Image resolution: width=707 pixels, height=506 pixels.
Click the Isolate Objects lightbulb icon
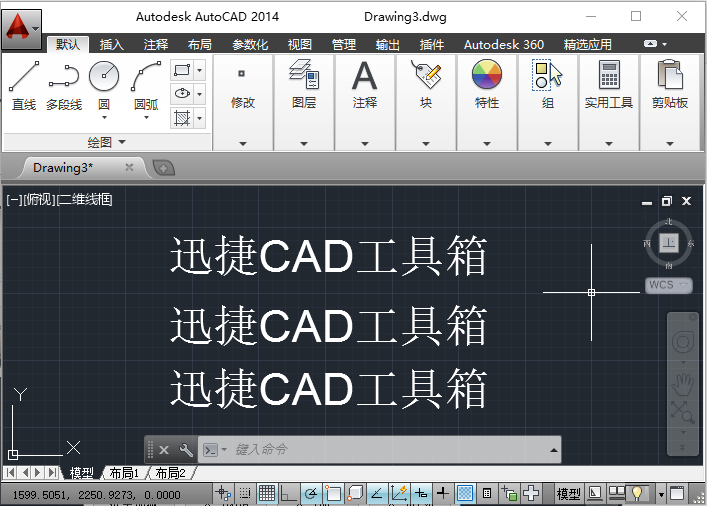(x=637, y=493)
